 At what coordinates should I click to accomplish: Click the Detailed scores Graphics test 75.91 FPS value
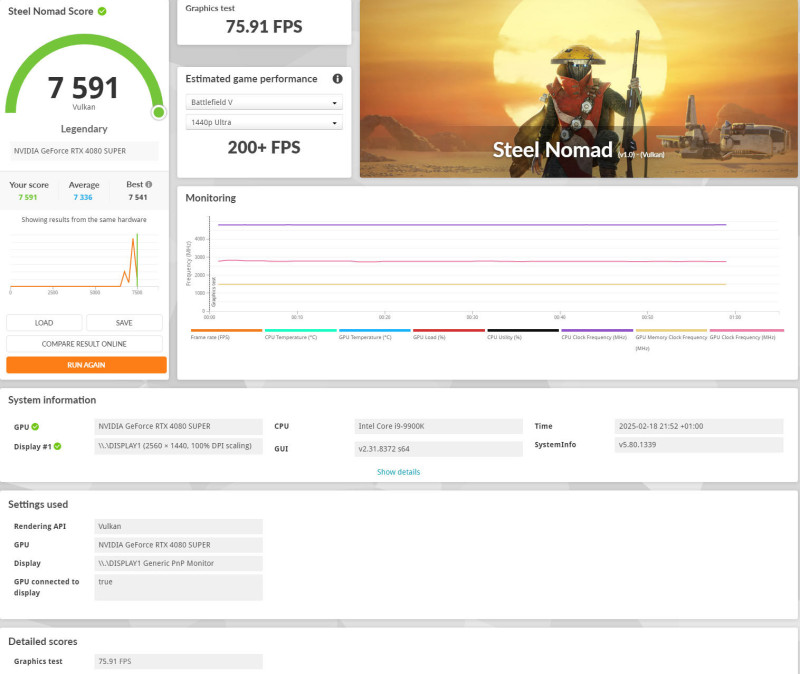179,661
